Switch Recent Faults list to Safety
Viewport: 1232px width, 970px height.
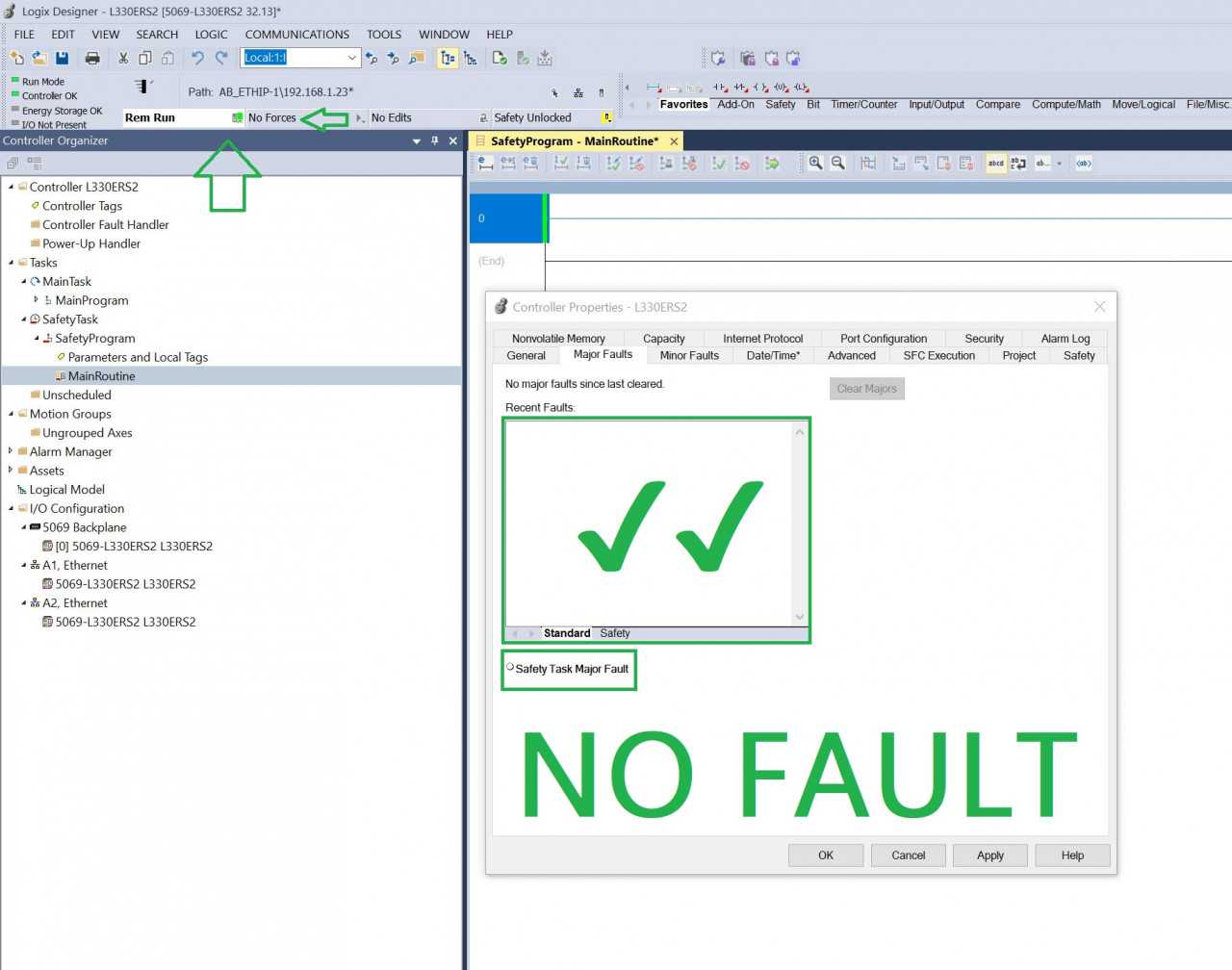(x=614, y=633)
